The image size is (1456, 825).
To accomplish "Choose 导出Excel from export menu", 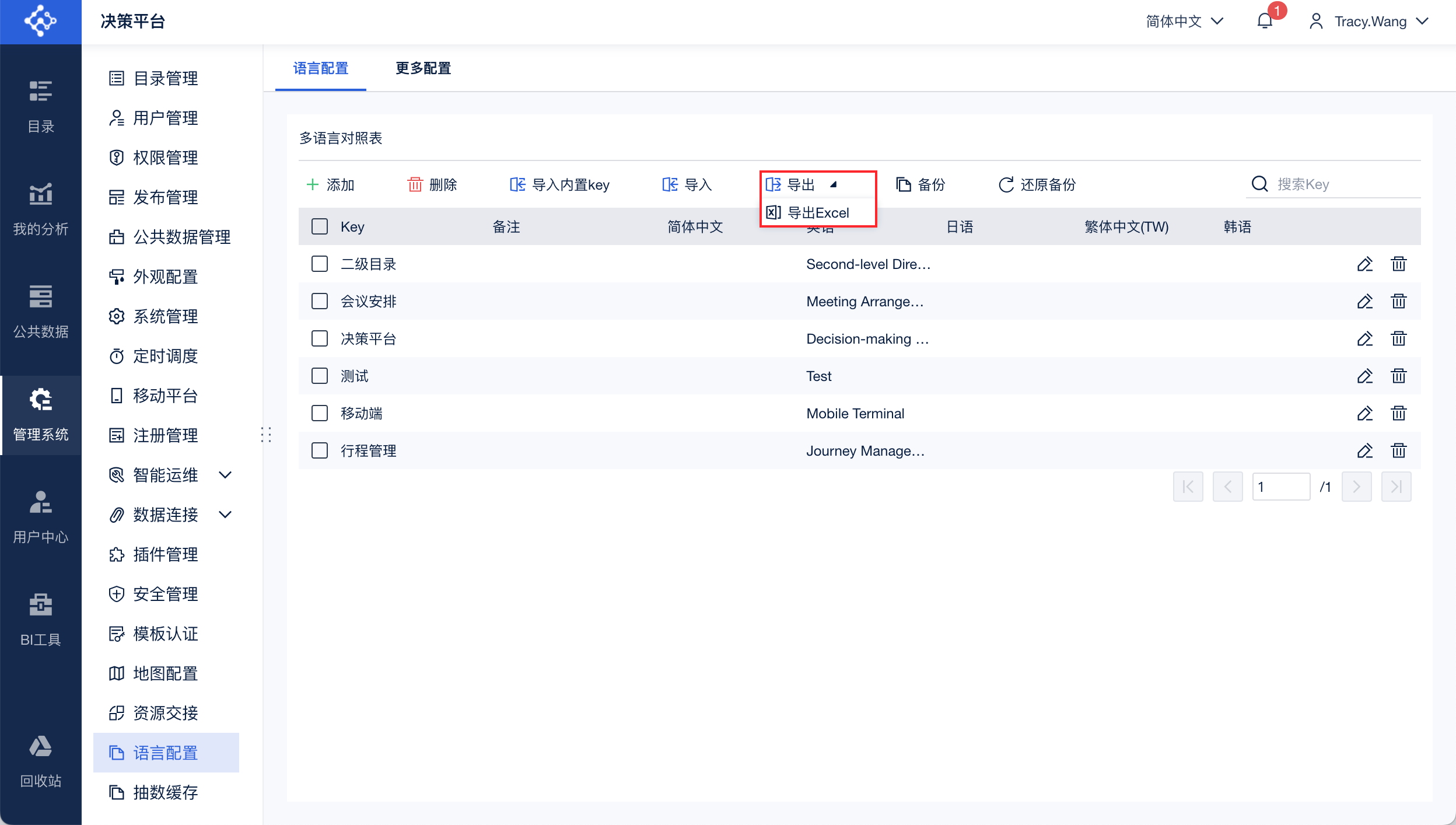I will (x=818, y=213).
